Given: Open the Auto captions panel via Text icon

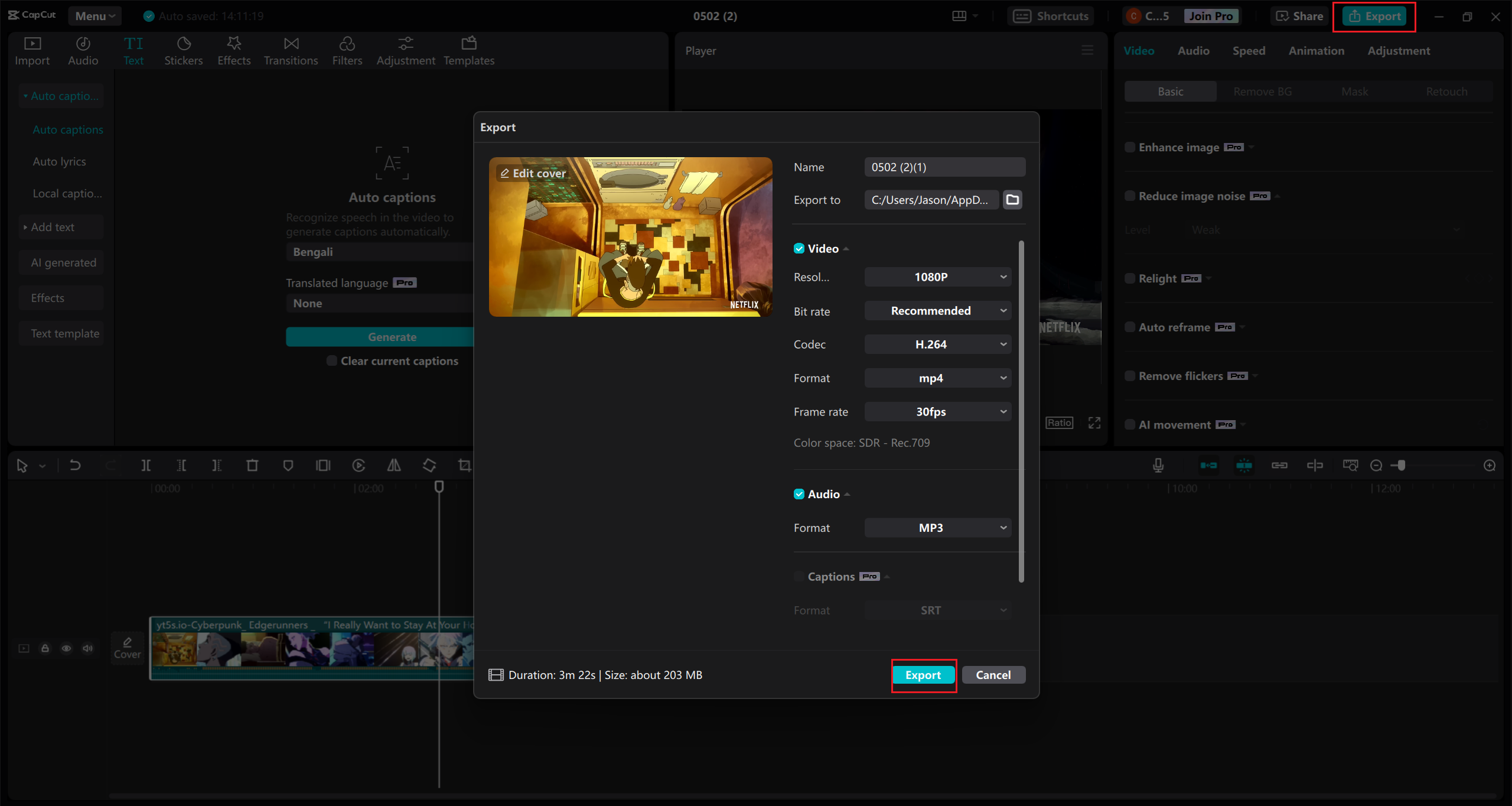Looking at the screenshot, I should point(134,50).
